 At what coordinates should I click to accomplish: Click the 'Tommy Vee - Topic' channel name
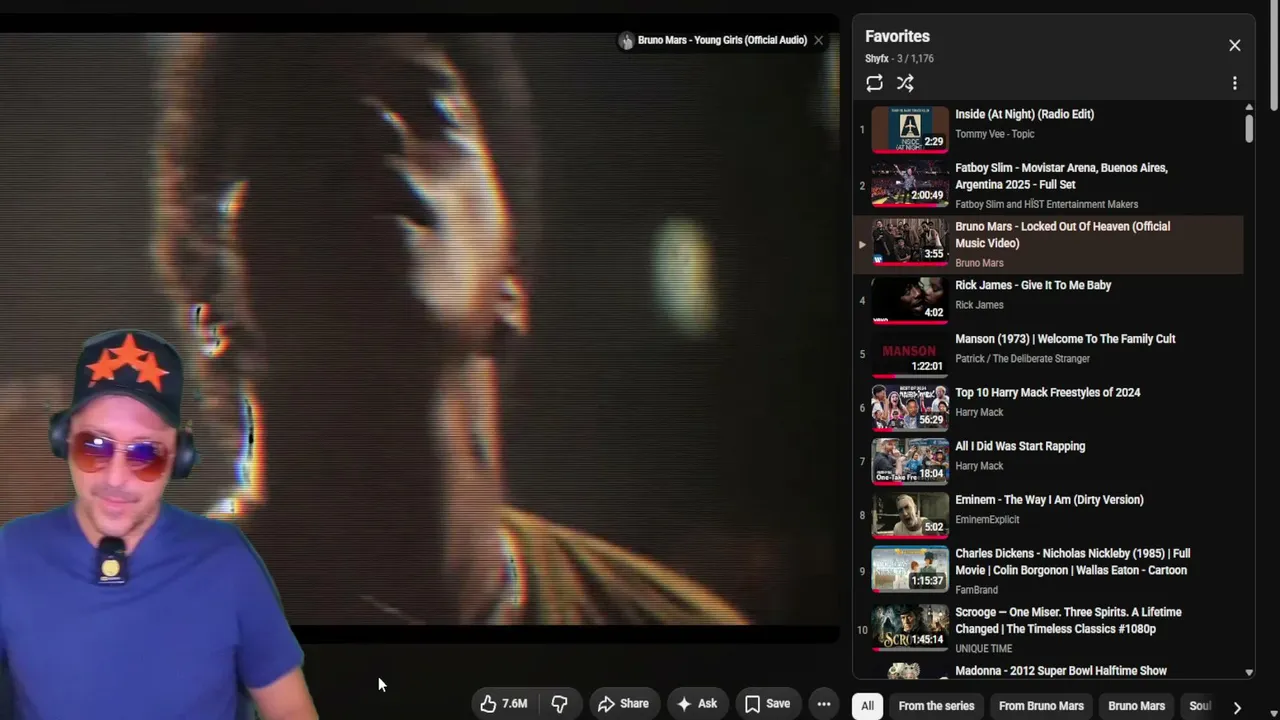tap(994, 134)
